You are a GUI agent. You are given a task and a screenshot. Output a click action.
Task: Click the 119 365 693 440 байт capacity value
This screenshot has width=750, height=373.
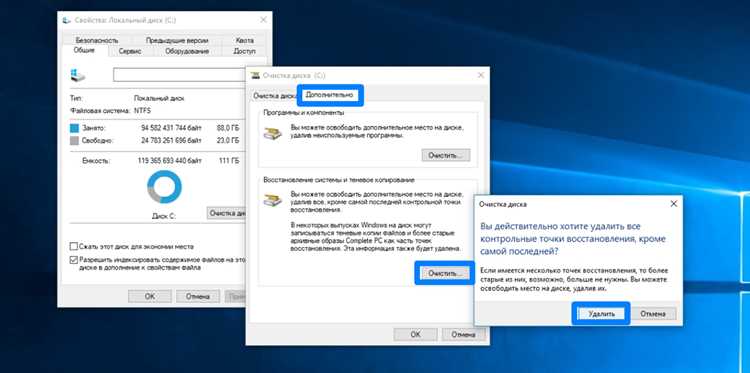coord(169,161)
